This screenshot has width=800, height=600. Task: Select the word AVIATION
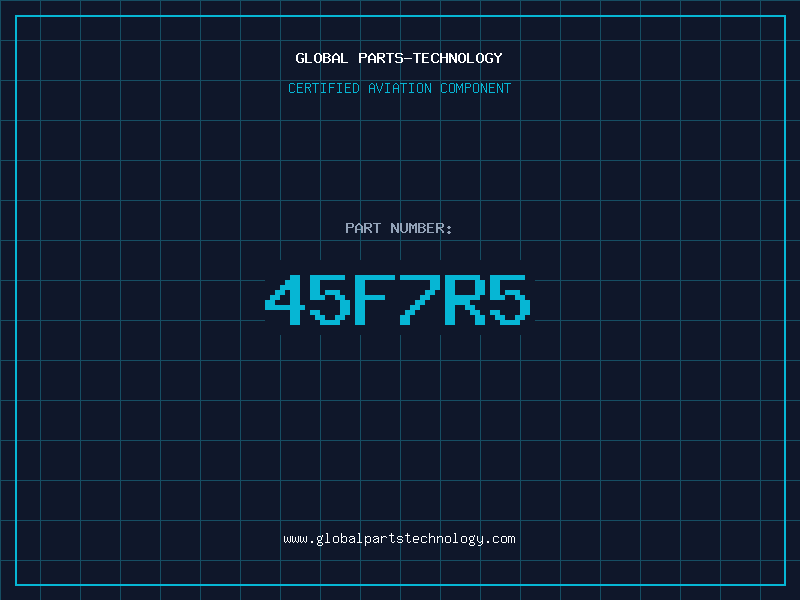point(400,88)
